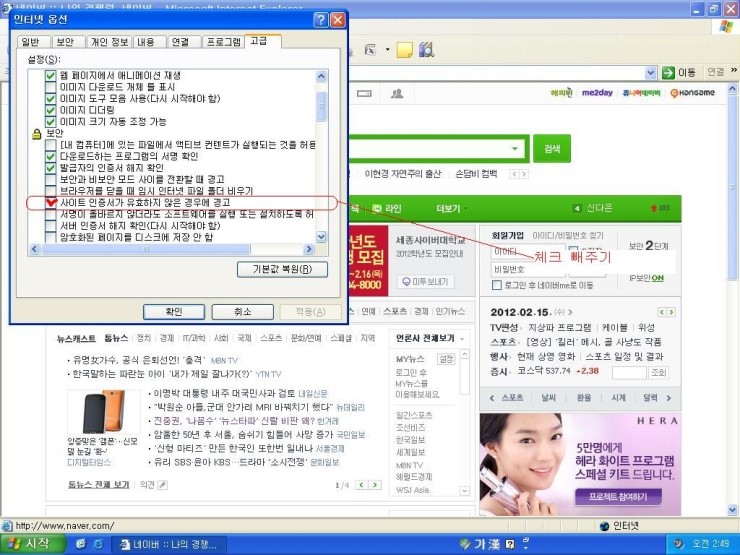Click the help question mark in dialog title
Screen dimensions: 740x555
[320, 20]
